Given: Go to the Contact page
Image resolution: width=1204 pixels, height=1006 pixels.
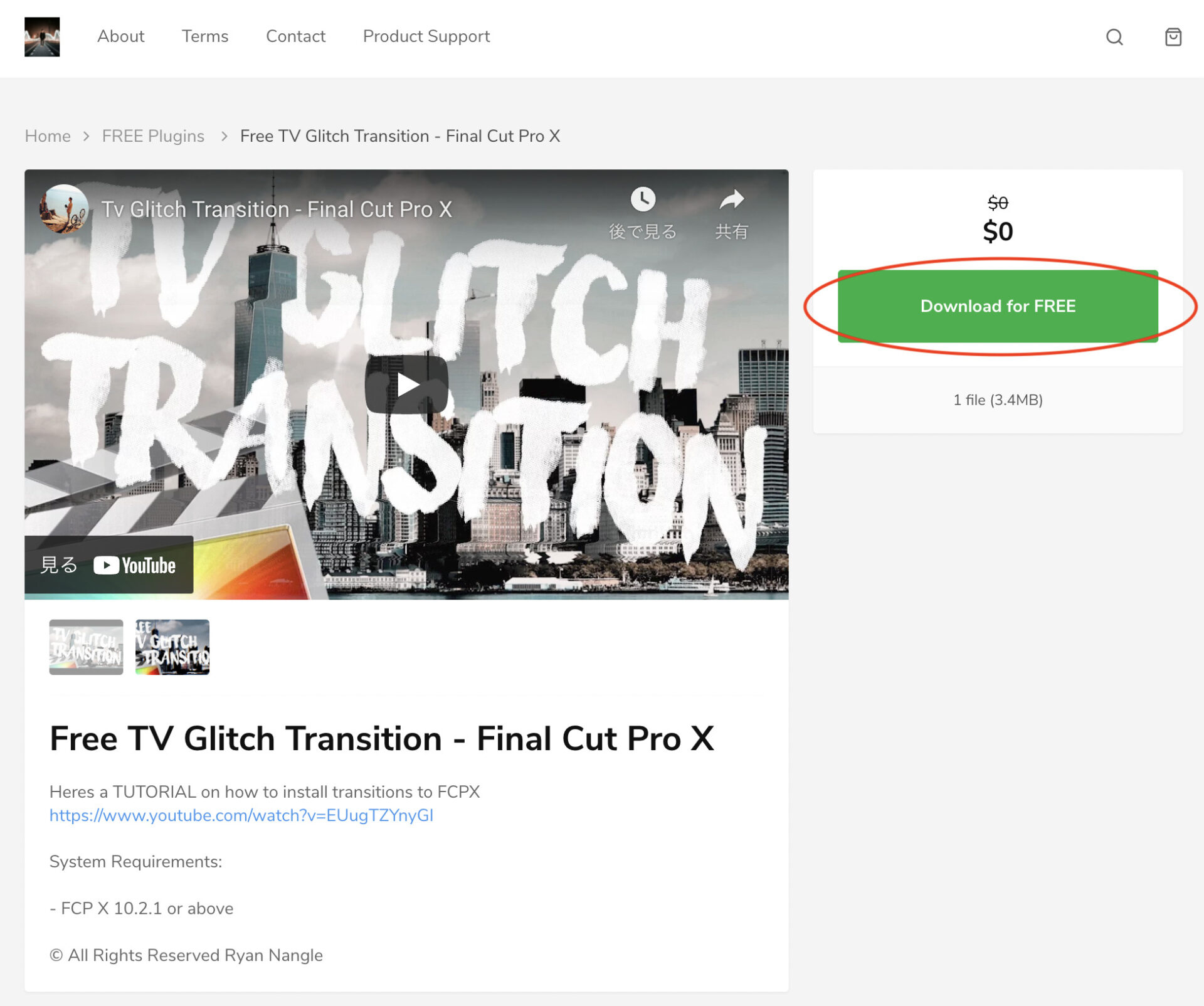Looking at the screenshot, I should tap(295, 36).
